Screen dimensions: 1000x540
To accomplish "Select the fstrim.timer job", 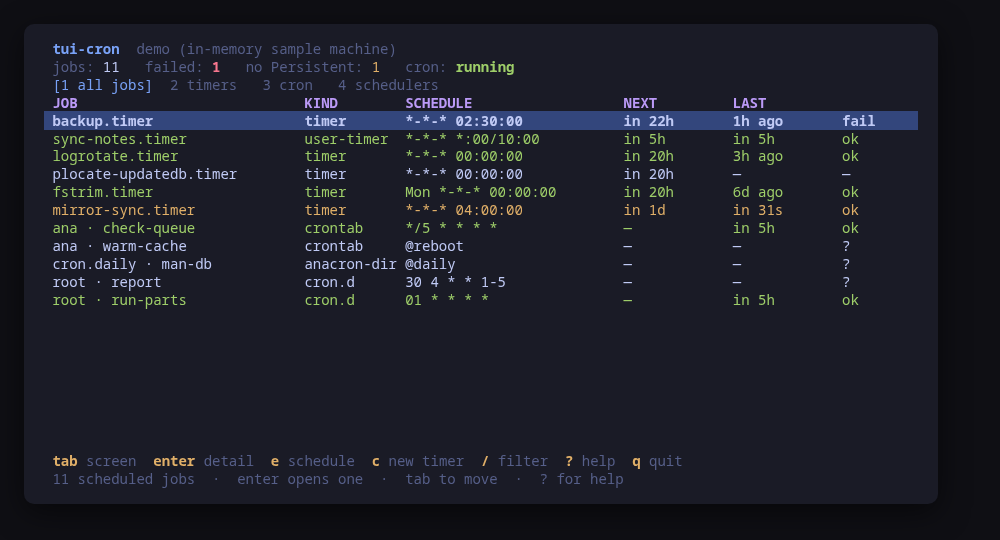I will tap(481, 193).
